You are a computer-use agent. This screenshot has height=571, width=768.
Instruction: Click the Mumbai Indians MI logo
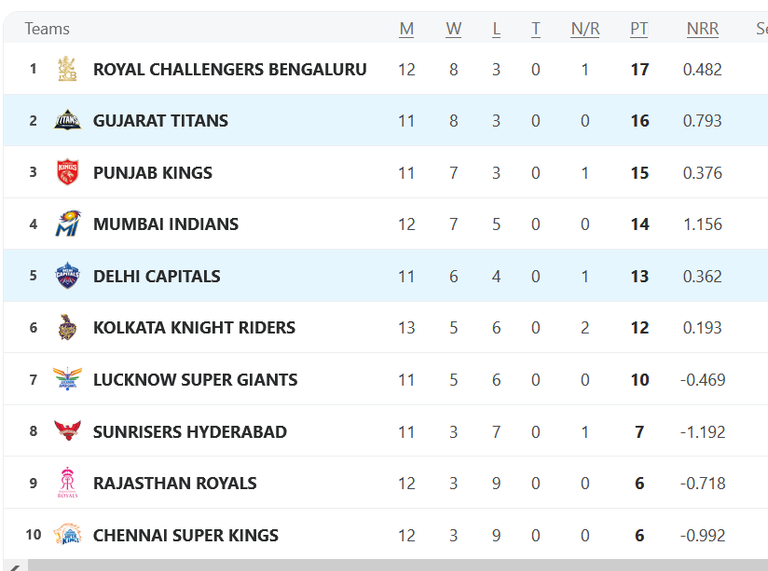[68, 223]
